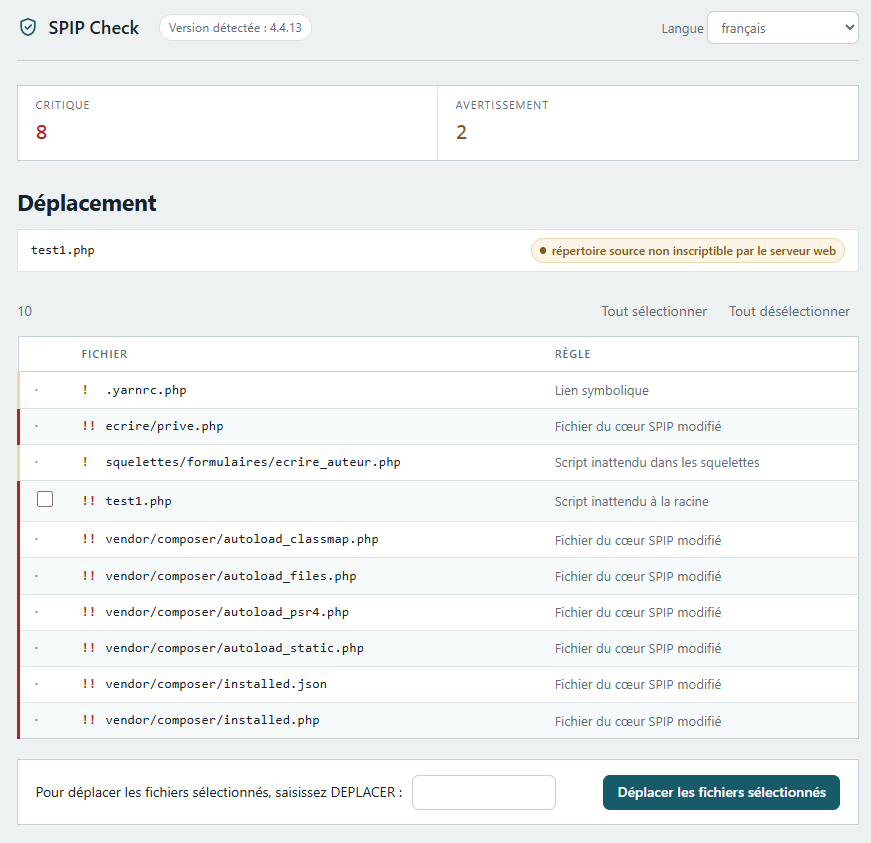Click the critical marker next to test1.php row
Screen dimensions: 871x843
point(88,501)
